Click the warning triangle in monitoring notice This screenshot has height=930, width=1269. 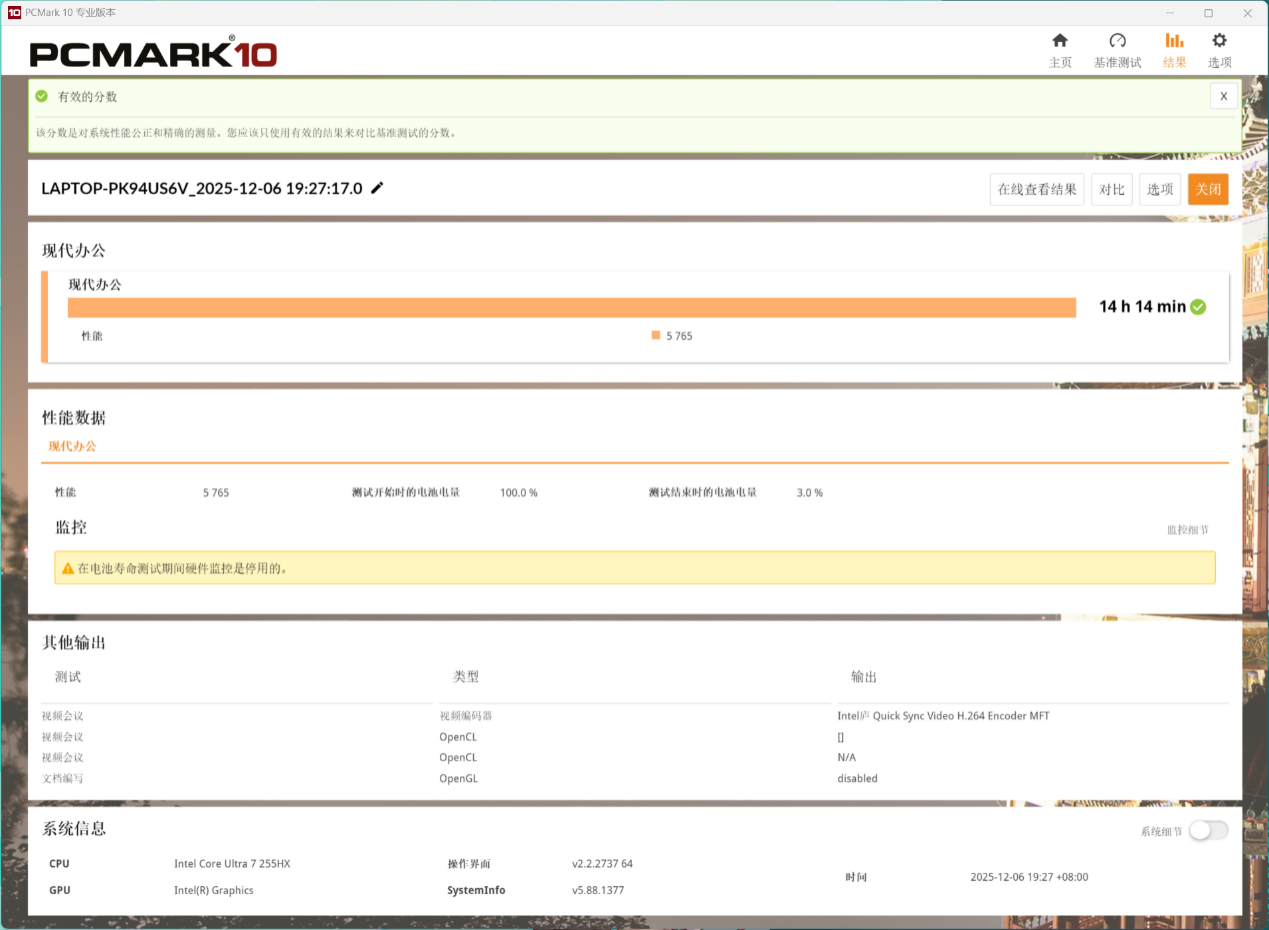[68, 568]
